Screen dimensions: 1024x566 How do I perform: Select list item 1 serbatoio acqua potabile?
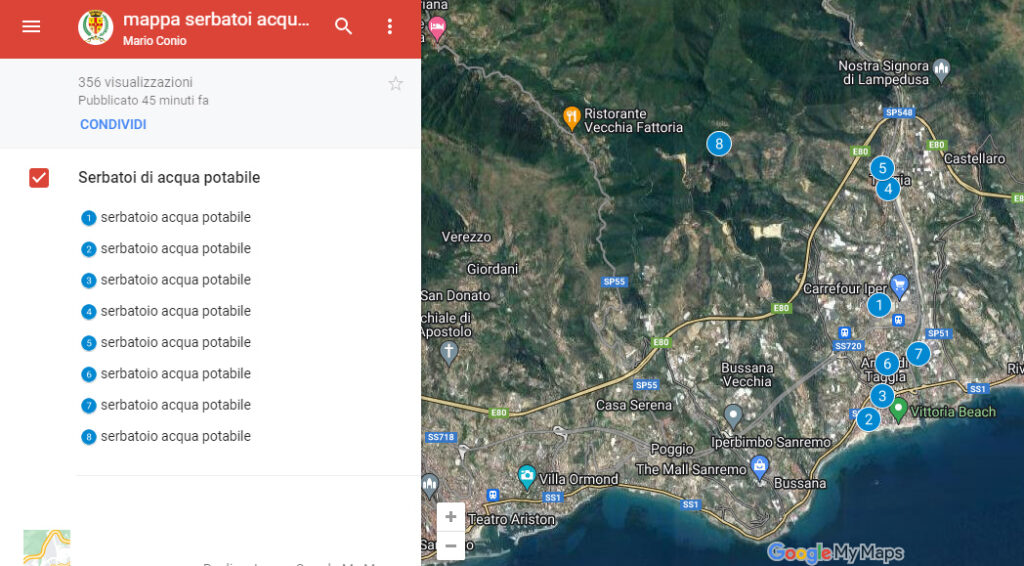166,217
